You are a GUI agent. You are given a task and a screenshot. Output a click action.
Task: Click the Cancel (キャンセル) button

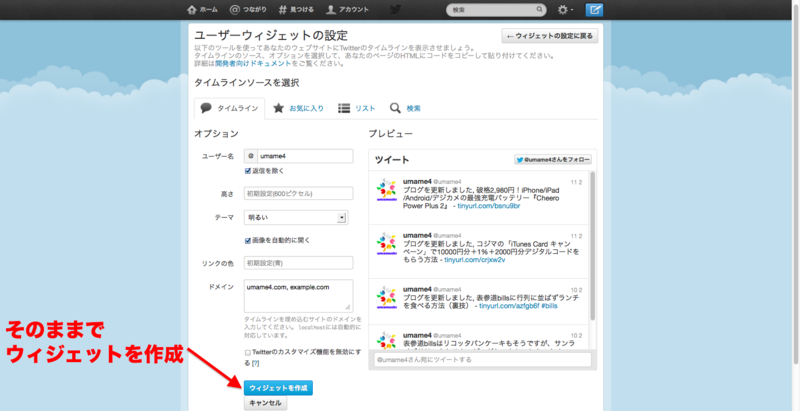point(265,403)
